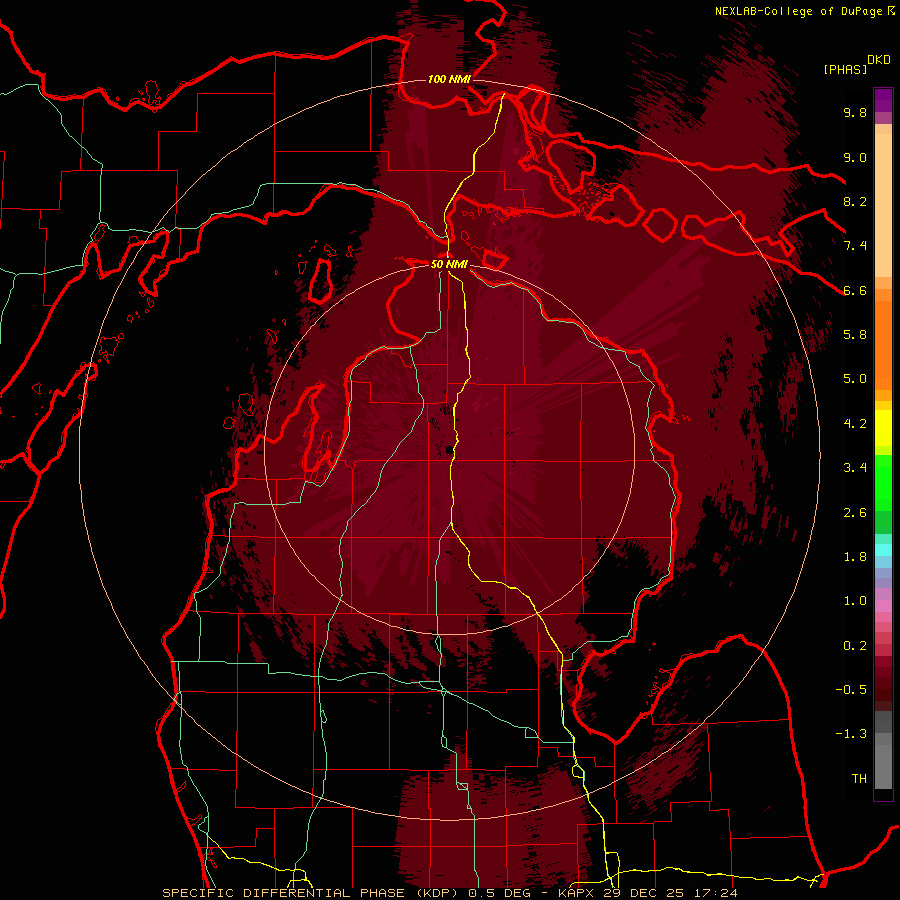The image size is (900, 900).
Task: Click the 9.8 scale value
Action: (x=855, y=112)
